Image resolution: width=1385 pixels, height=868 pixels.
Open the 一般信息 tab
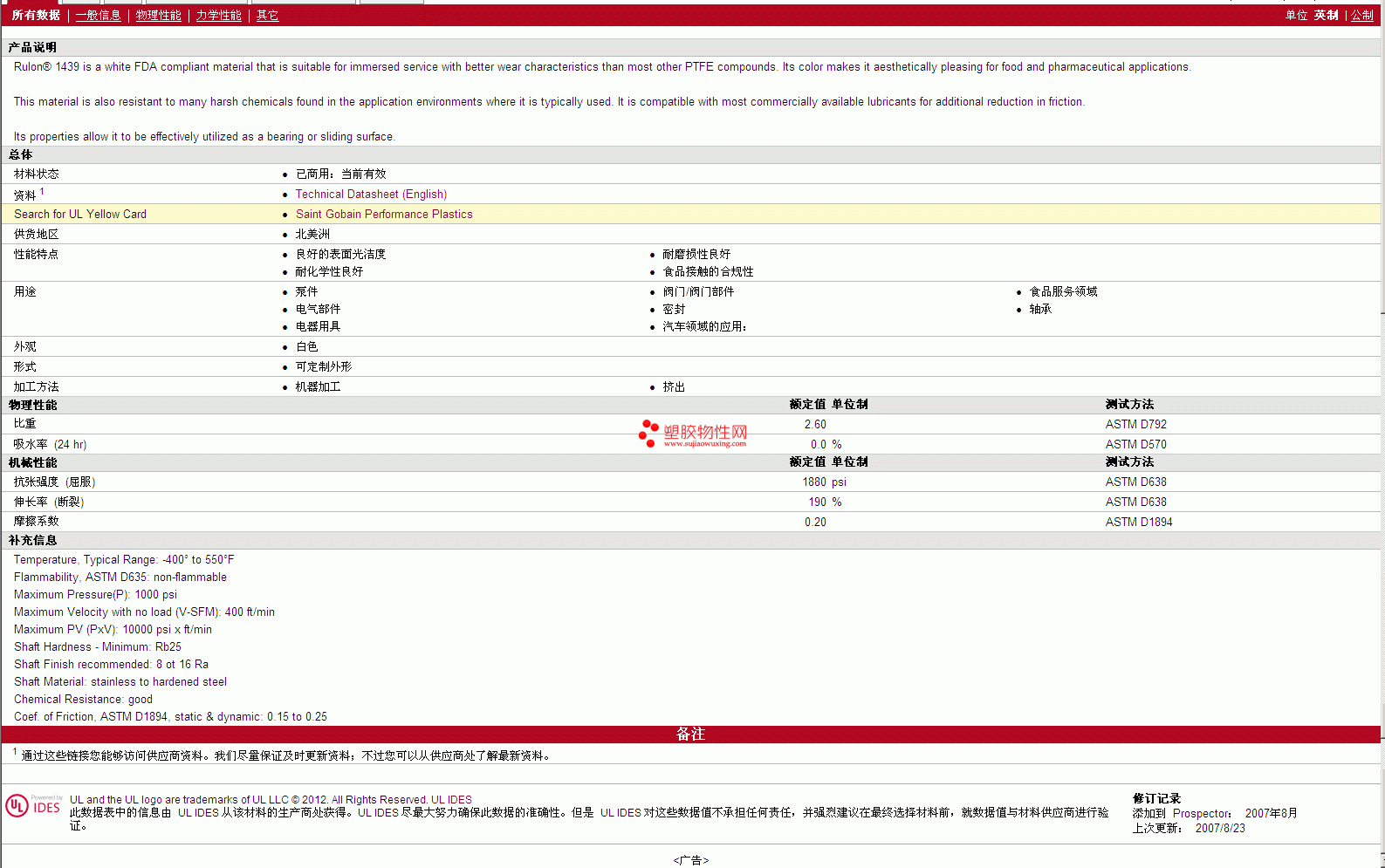coord(98,15)
